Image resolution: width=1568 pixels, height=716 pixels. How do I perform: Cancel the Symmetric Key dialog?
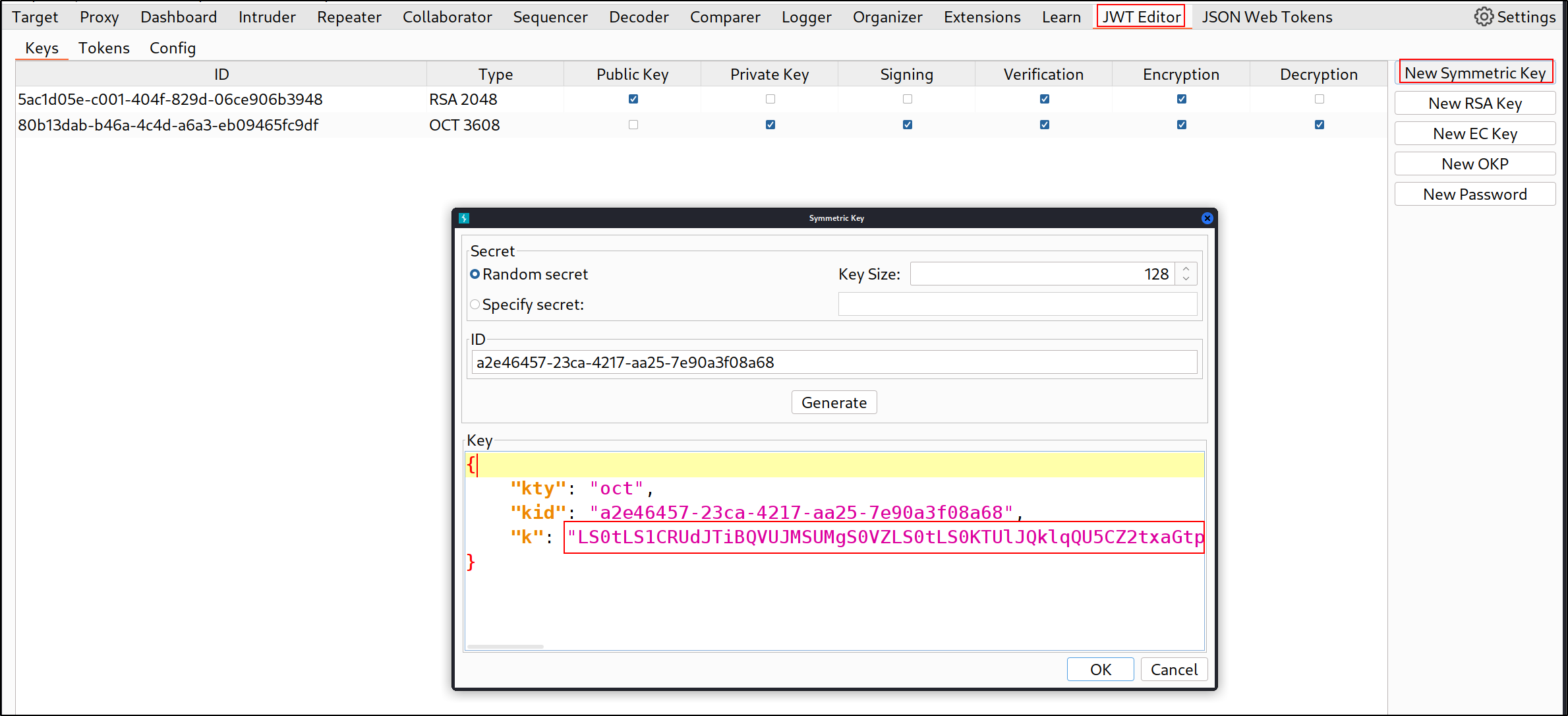click(x=1174, y=669)
